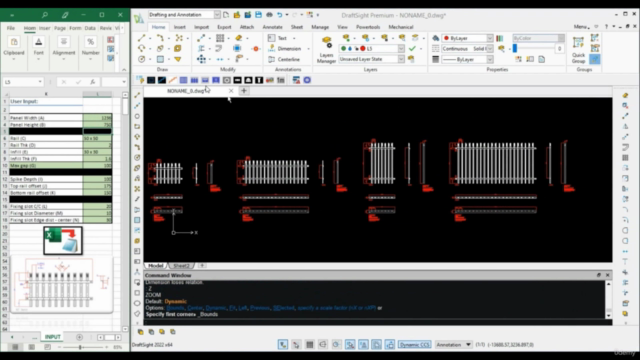Switch to the Powertools ribbon tab

(x=368, y=27)
